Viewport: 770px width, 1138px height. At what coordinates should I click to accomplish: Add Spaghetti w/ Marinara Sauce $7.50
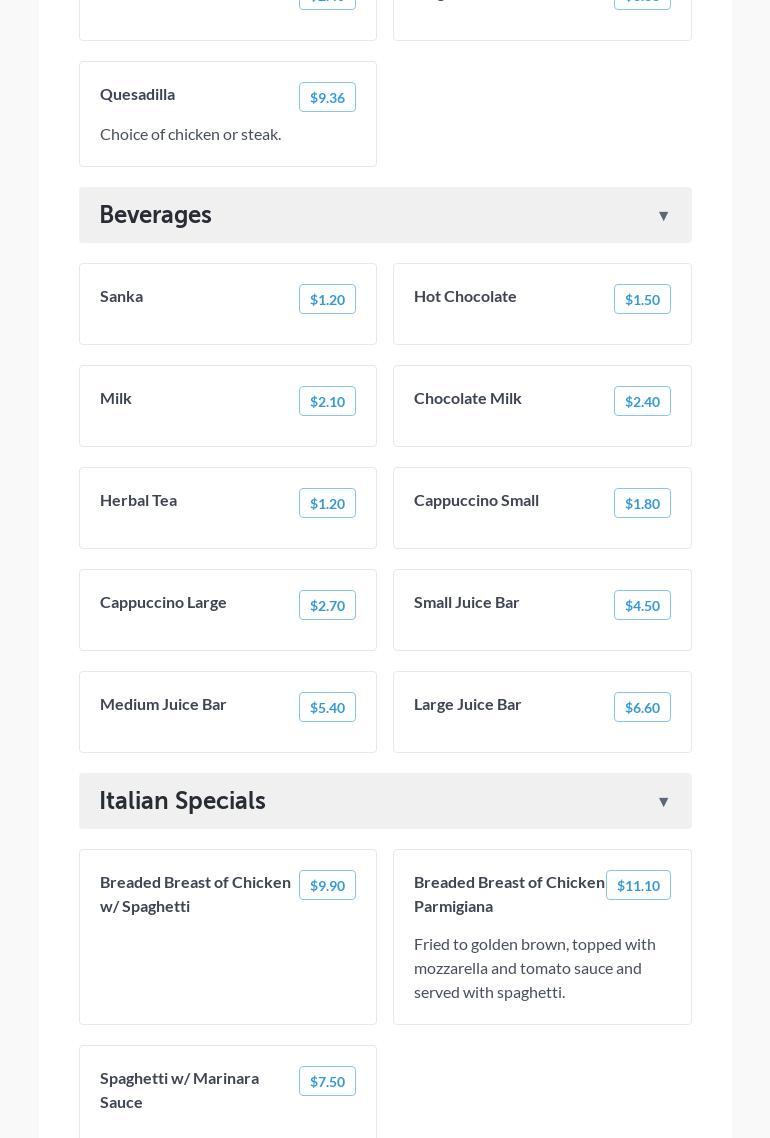click(327, 1081)
